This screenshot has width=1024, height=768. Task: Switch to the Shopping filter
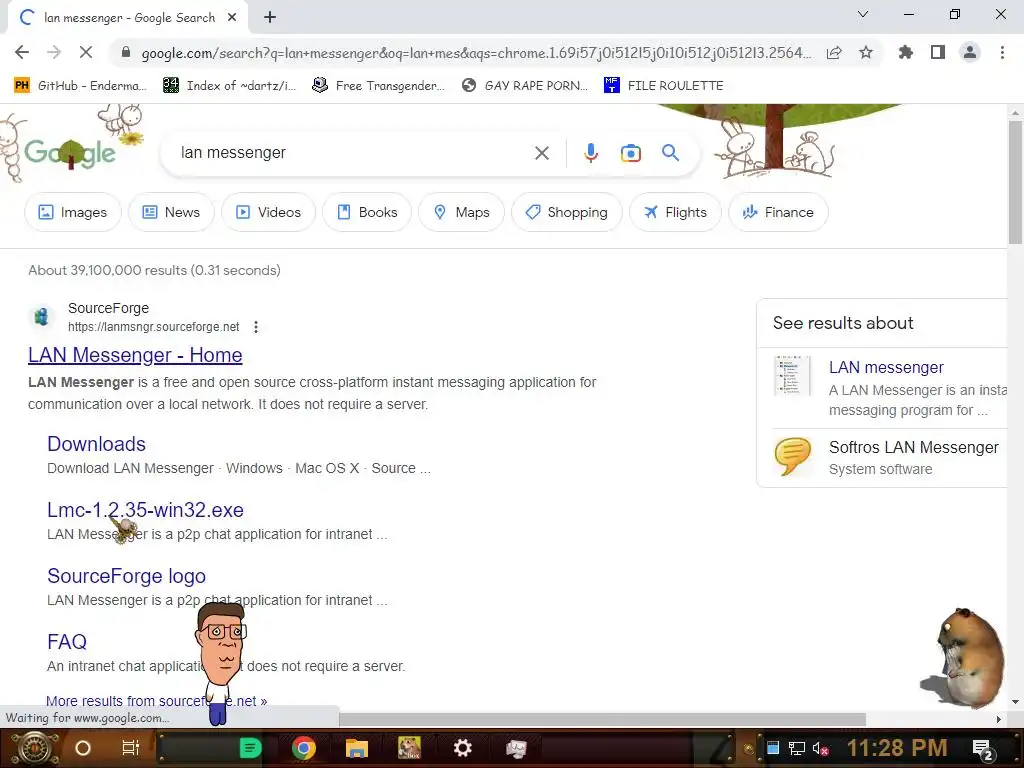pyautogui.click(x=567, y=212)
